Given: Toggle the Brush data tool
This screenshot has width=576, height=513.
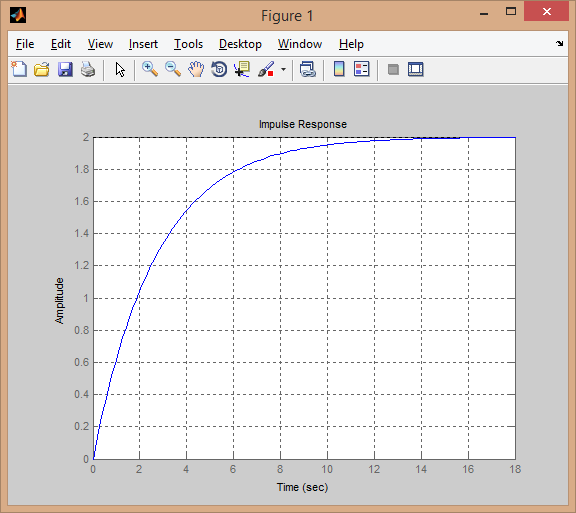Looking at the screenshot, I should 266,69.
